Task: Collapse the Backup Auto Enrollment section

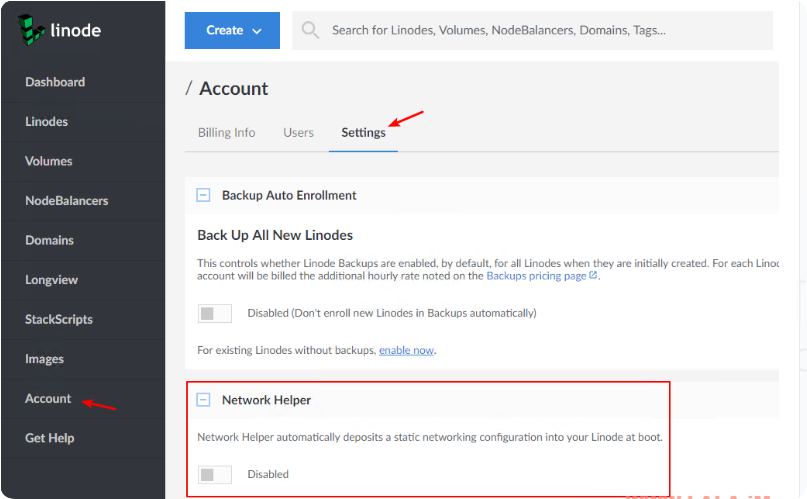Action: (x=203, y=195)
